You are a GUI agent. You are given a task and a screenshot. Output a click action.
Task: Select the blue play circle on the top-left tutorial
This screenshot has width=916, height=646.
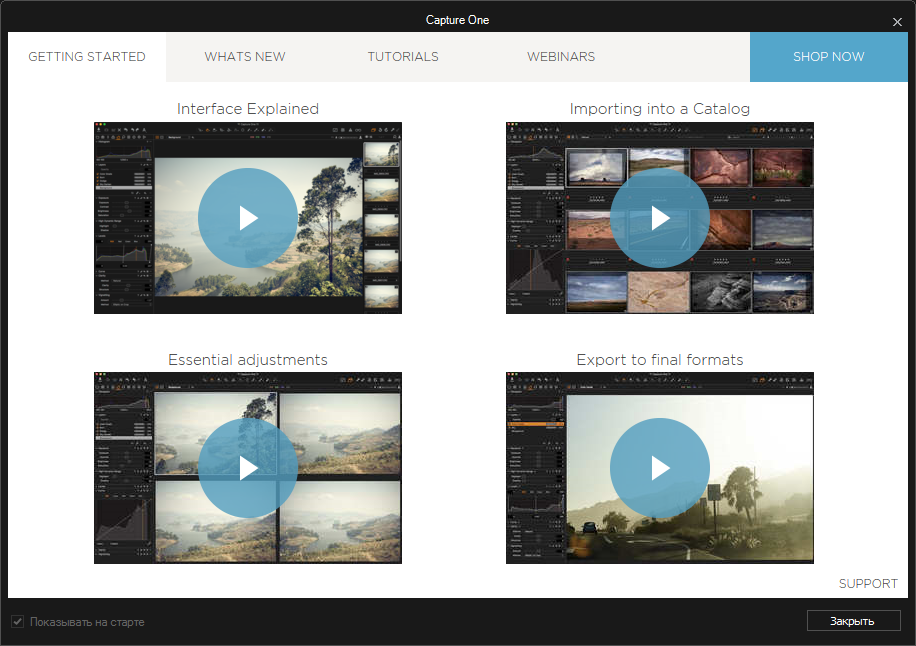(247, 217)
